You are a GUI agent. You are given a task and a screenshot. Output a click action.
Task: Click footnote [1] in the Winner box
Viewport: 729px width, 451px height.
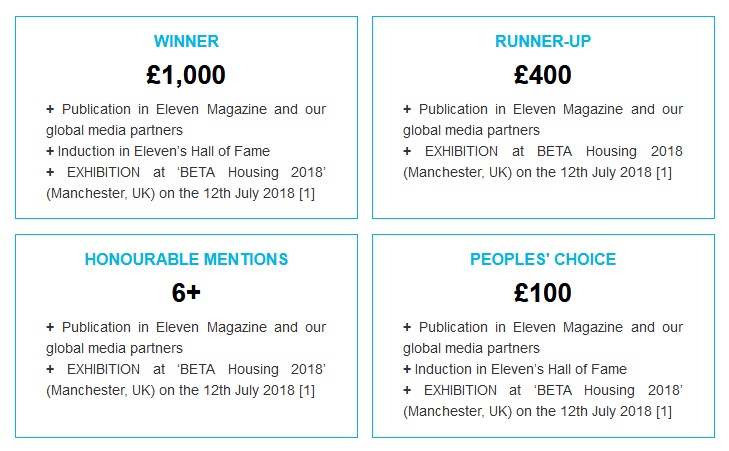[307, 193]
